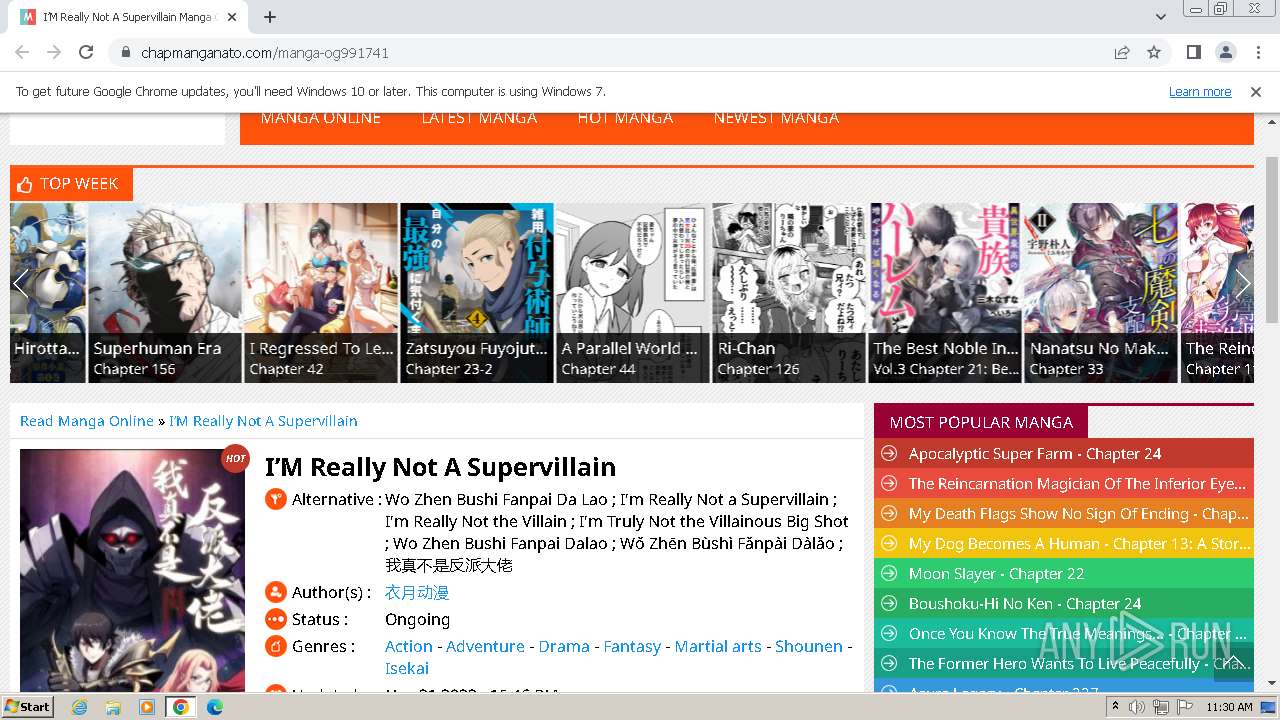Image resolution: width=1280 pixels, height=720 pixels.
Task: Open Superhuman Era thumbnail
Action: pyautogui.click(x=166, y=293)
